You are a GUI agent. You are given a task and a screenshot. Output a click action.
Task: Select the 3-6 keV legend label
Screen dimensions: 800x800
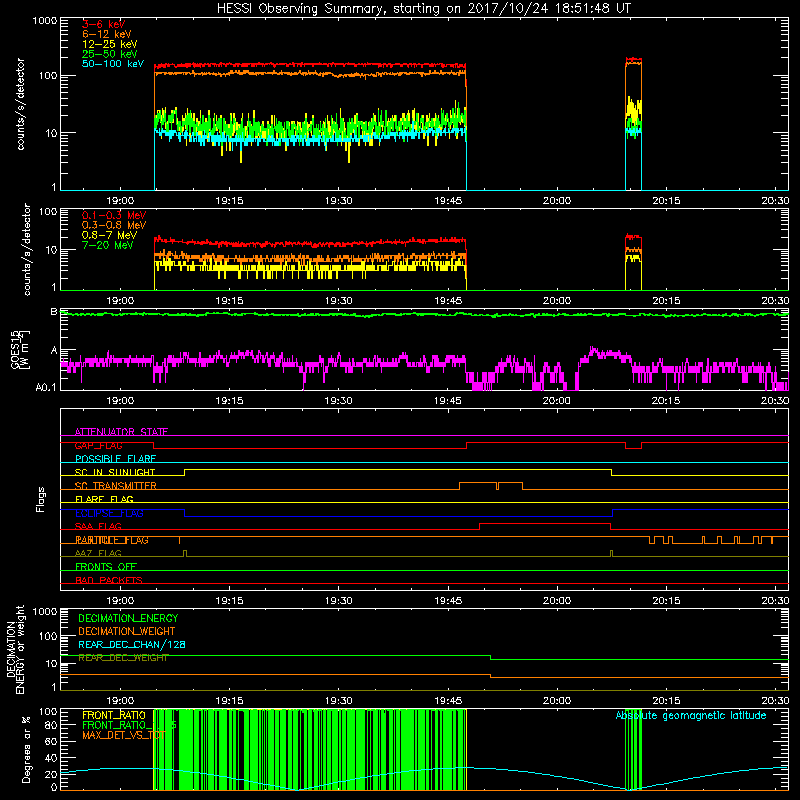(104, 24)
